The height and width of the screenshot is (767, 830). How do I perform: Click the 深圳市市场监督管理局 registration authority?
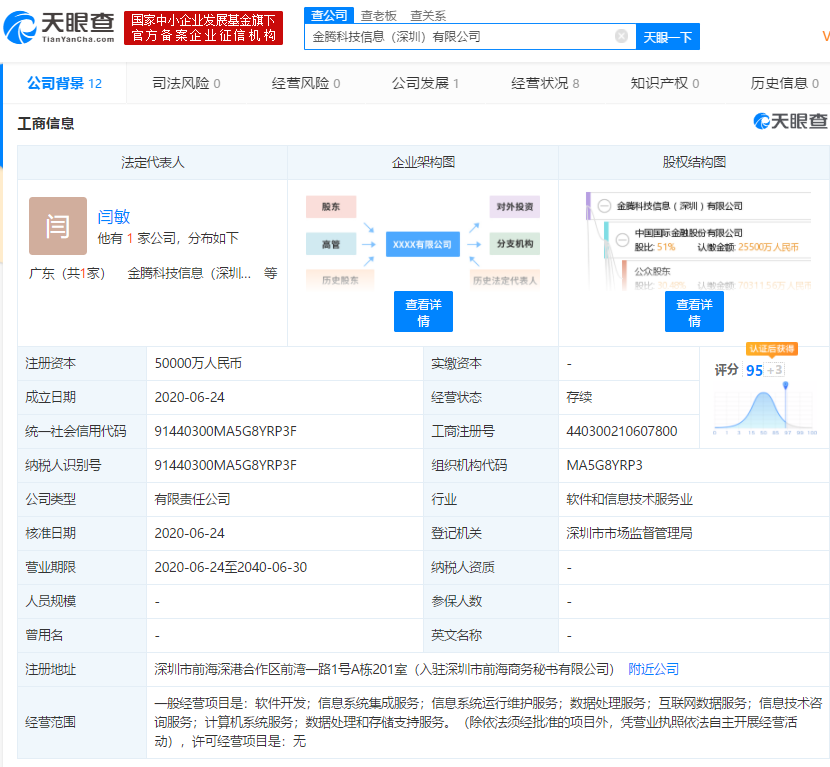(630, 533)
